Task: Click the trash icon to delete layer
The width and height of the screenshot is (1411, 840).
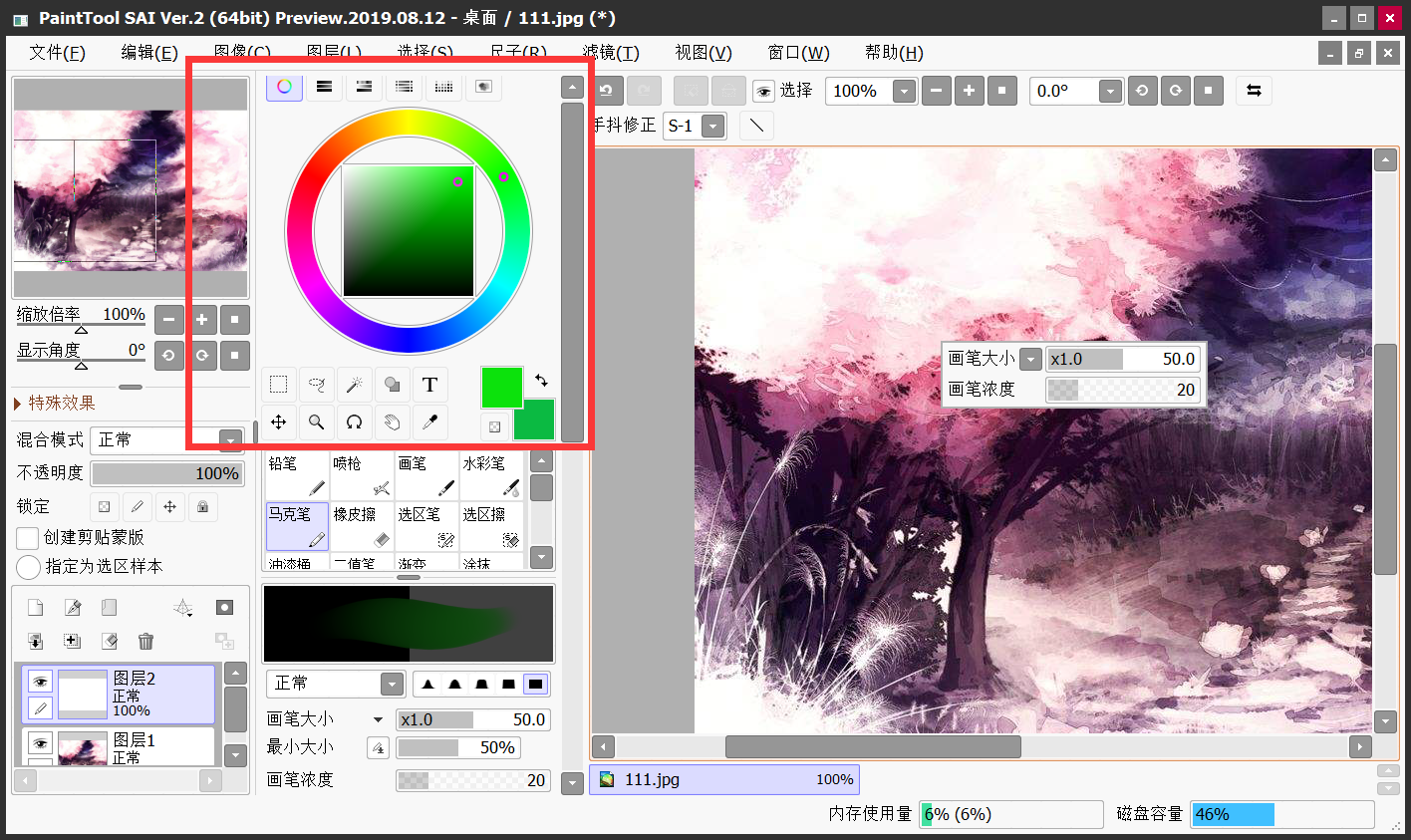Action: [x=145, y=641]
